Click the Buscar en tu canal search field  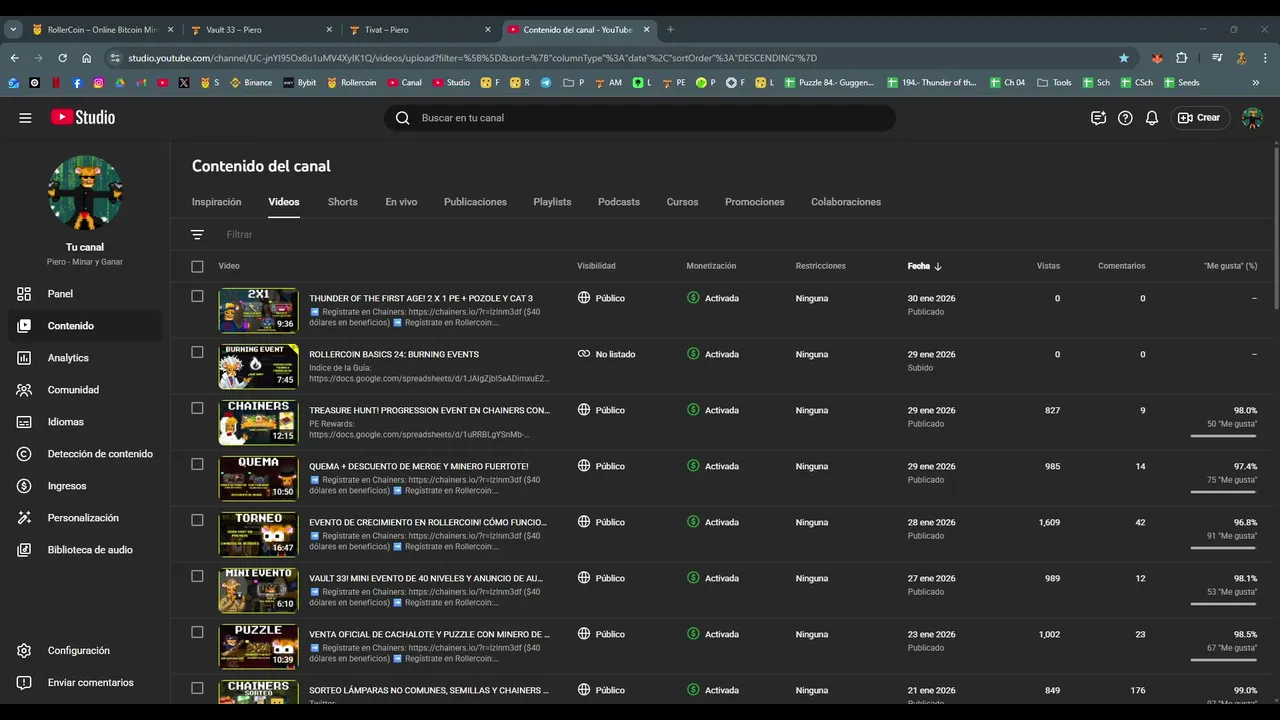tap(640, 118)
